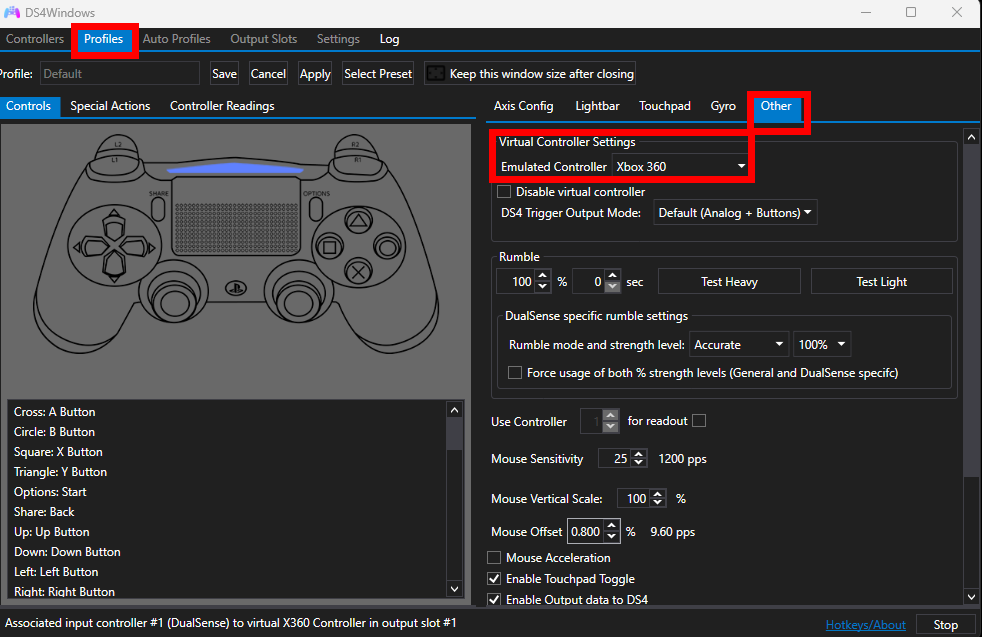Open the DS4 Trigger Output Mode dropdown
This screenshot has height=637, width=982.
[735, 213]
